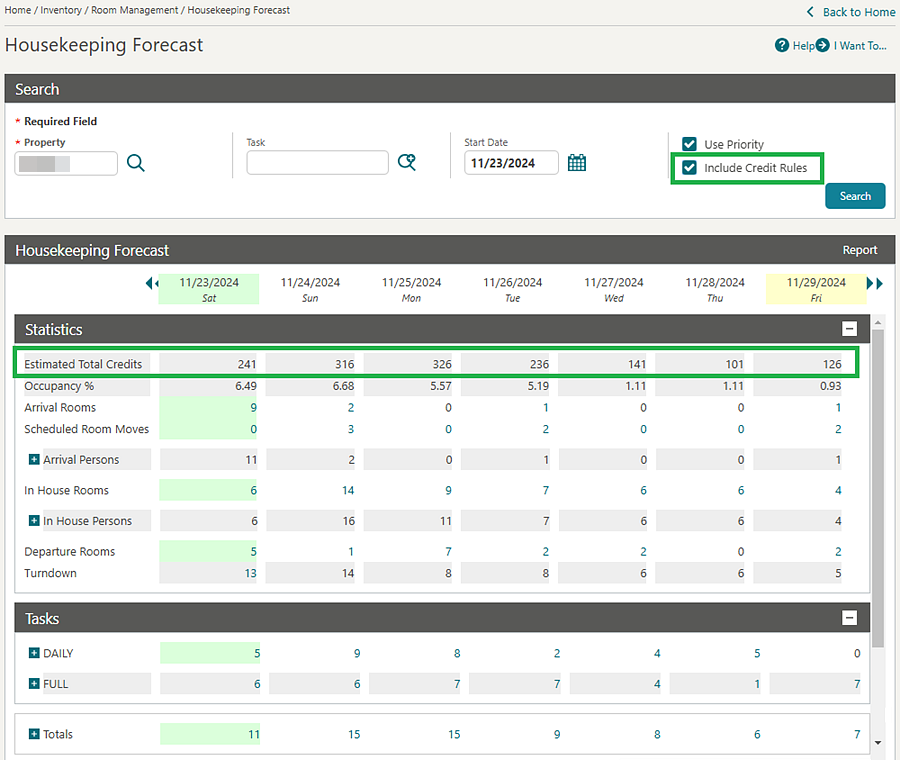
Task: Select the 11/27/2024 Wed column header
Action: (614, 289)
